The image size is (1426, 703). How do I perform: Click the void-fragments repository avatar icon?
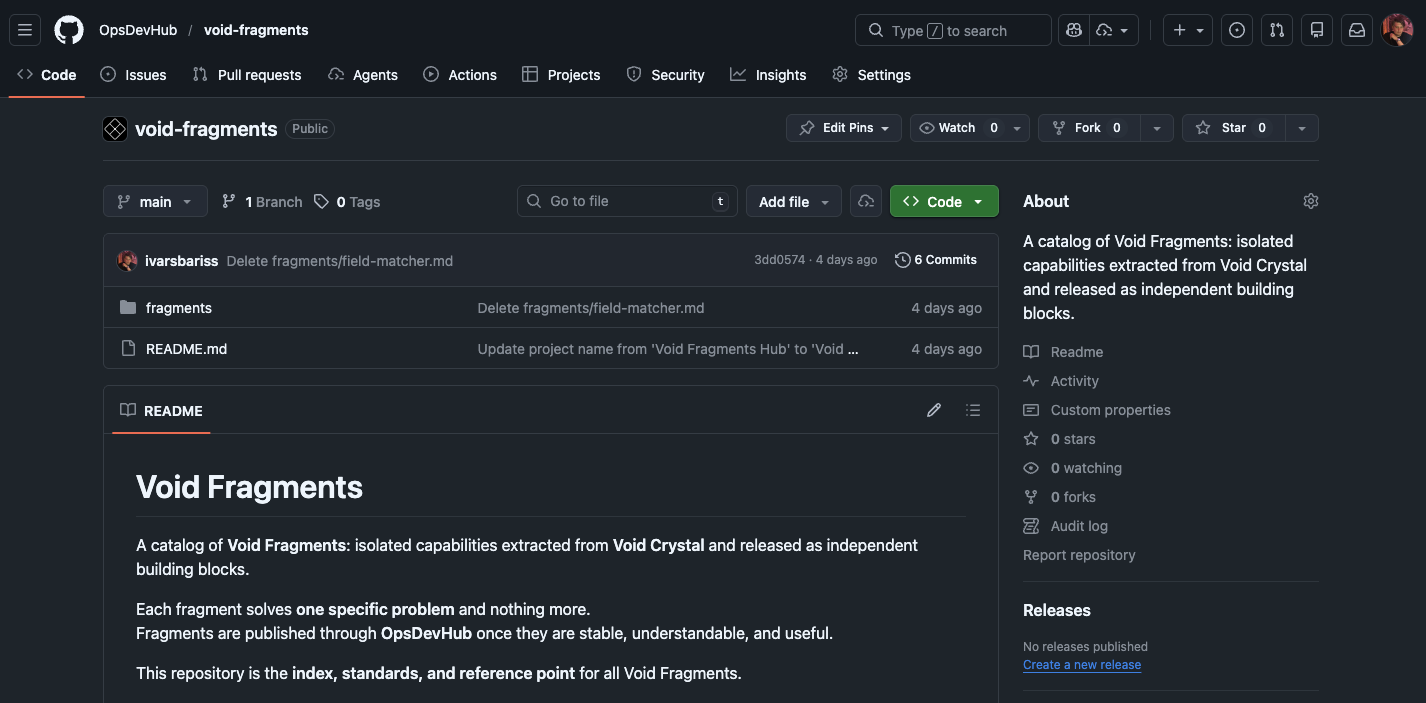(115, 129)
